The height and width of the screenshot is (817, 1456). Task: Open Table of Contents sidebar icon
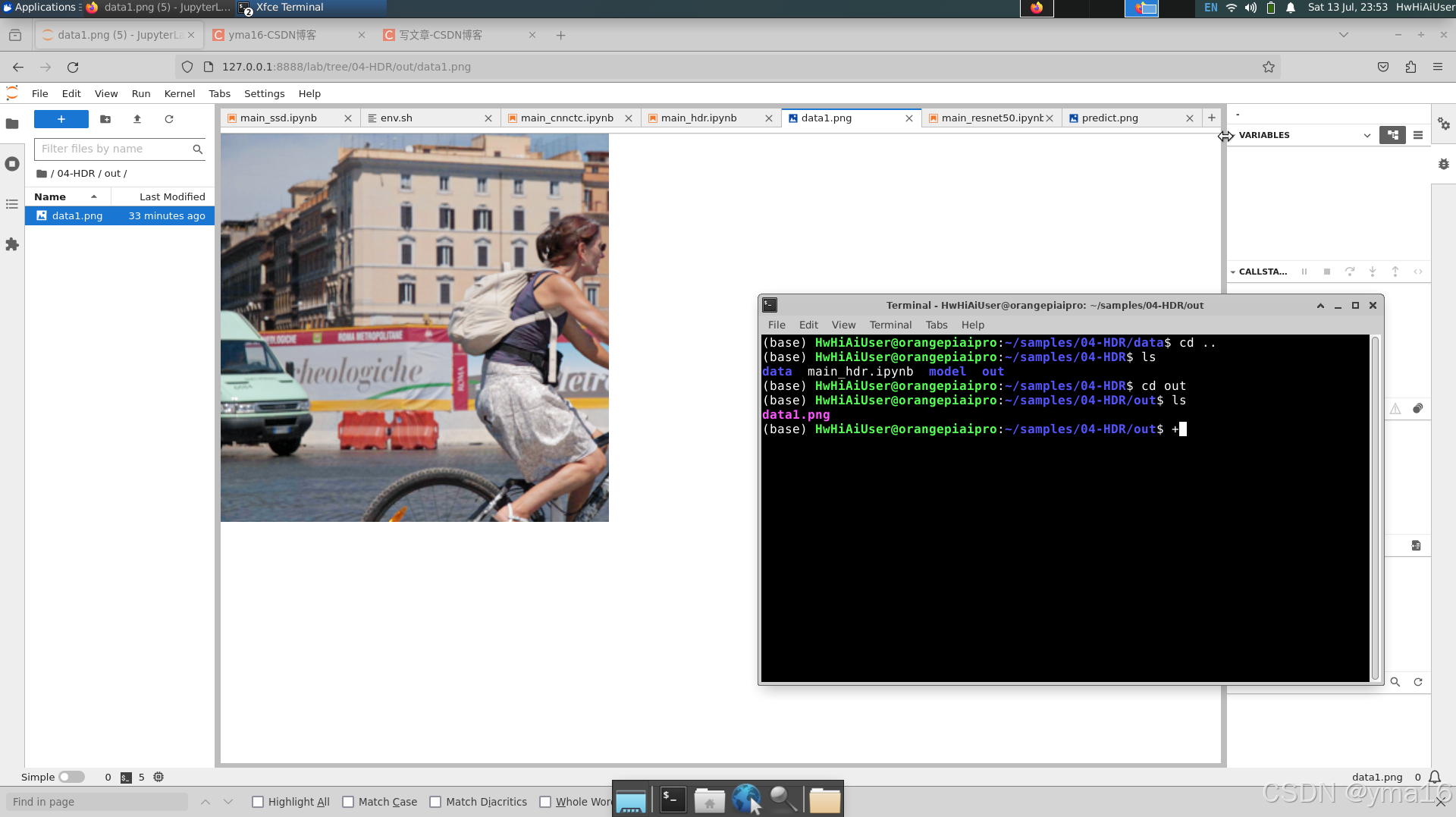pyautogui.click(x=12, y=204)
